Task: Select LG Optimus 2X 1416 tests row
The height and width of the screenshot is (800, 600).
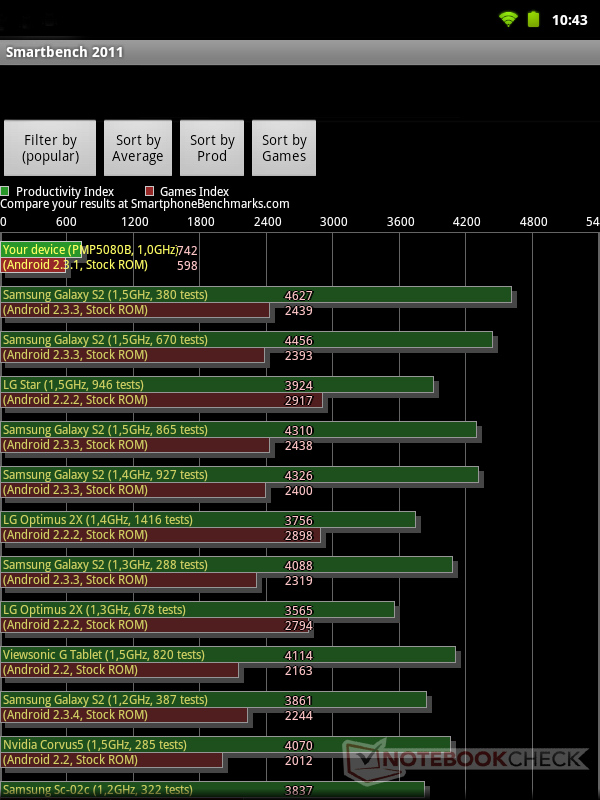Action: point(208,527)
